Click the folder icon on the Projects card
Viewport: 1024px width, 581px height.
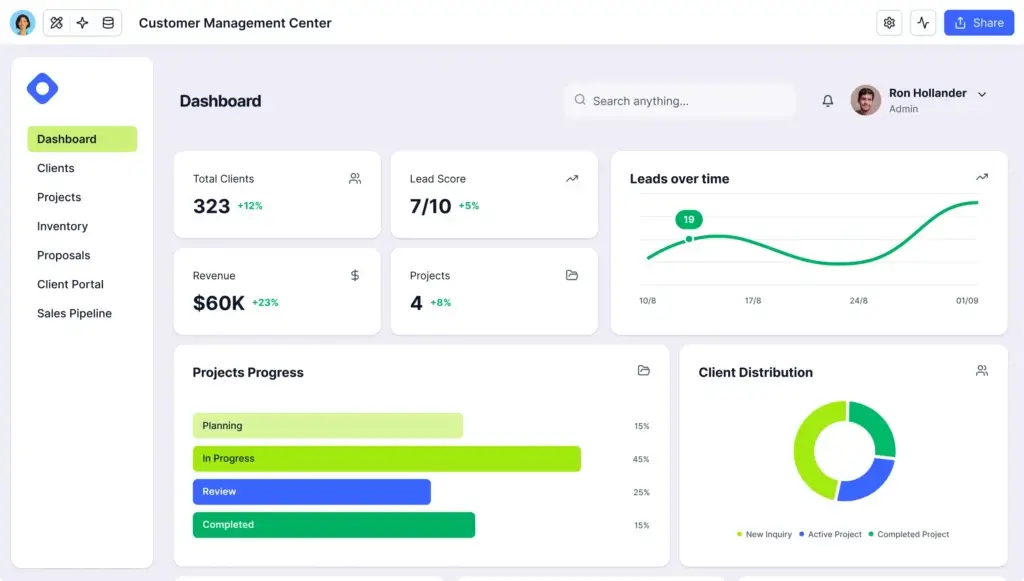[572, 275]
